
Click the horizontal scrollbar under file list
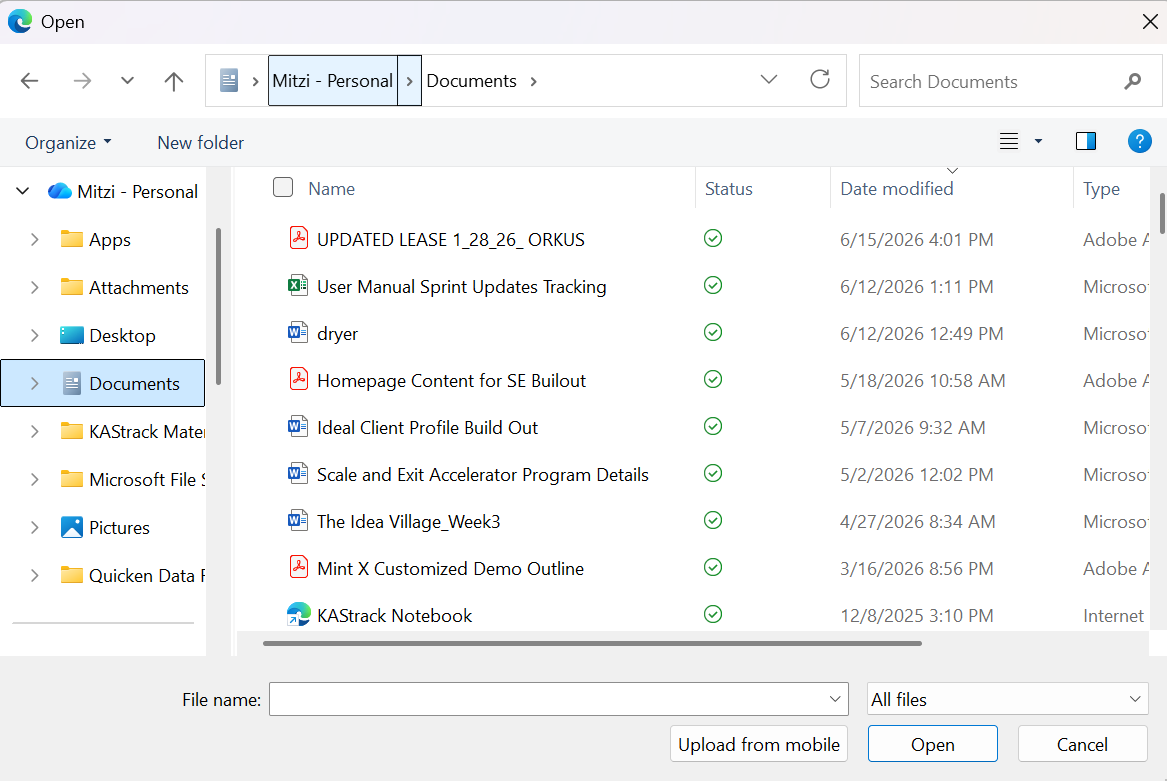point(592,643)
